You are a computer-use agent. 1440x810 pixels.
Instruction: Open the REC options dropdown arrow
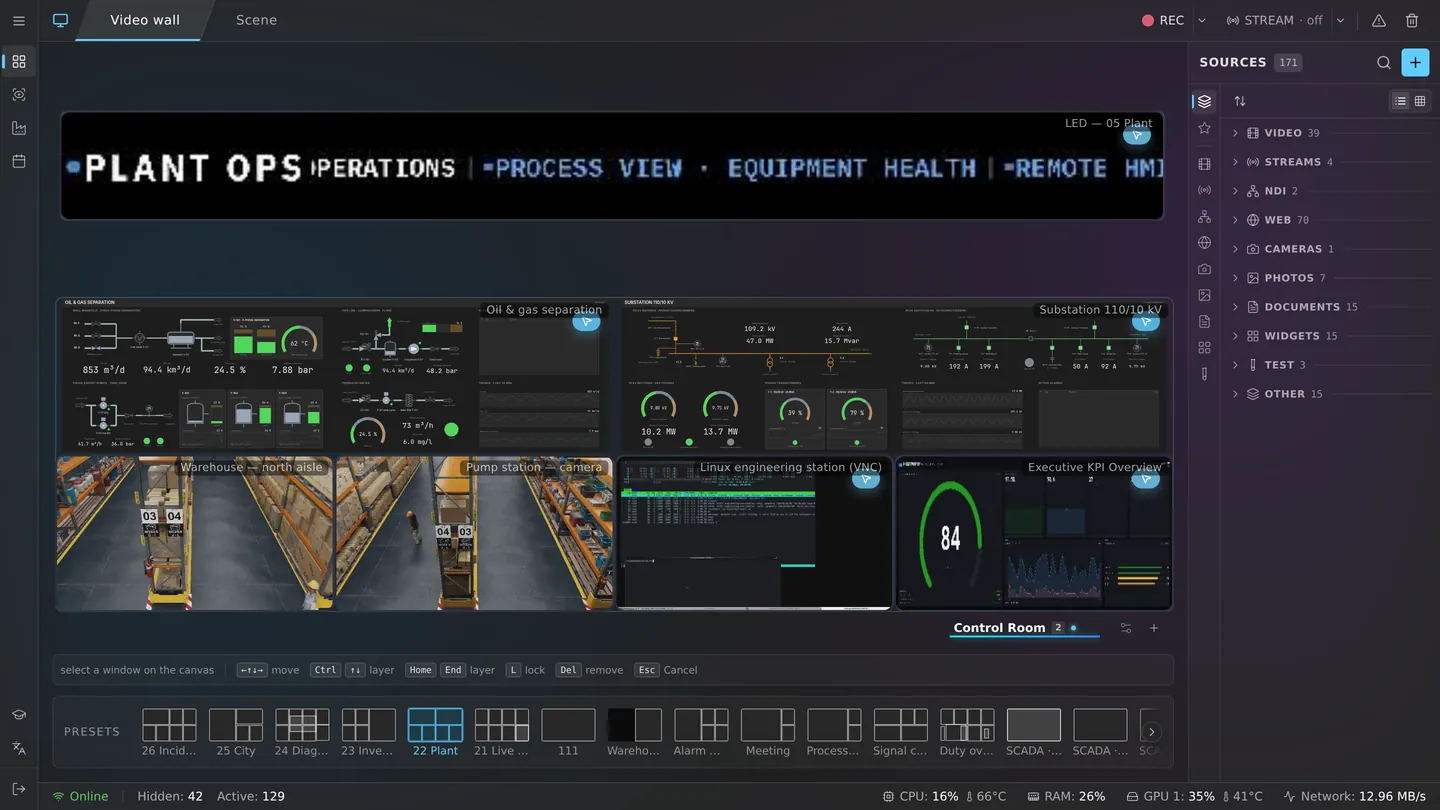point(1202,20)
